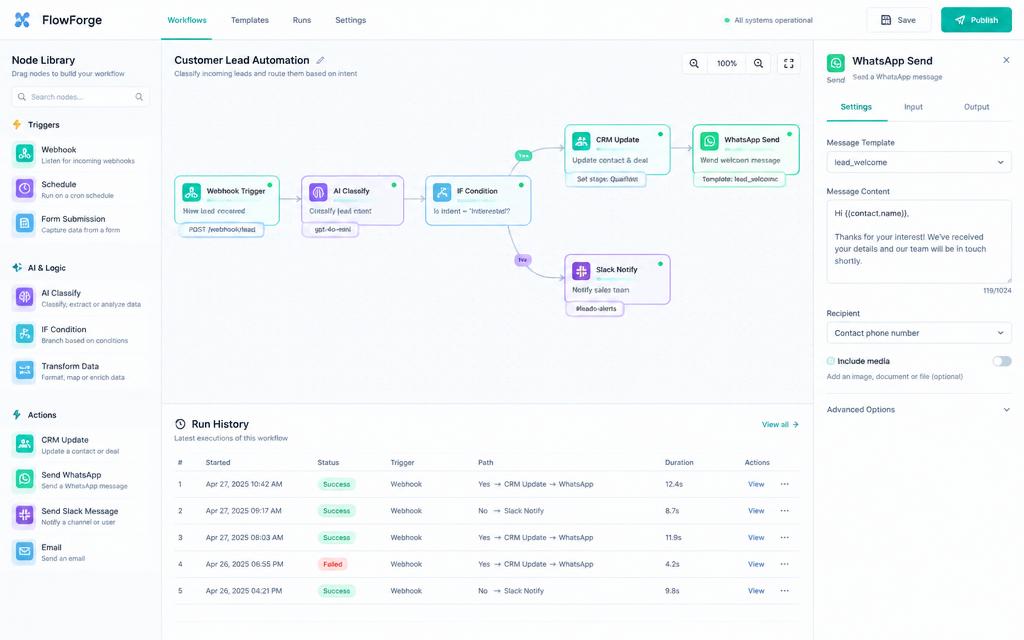
Task: Choose the AI Classify icon in Node Library
Action: point(25,297)
